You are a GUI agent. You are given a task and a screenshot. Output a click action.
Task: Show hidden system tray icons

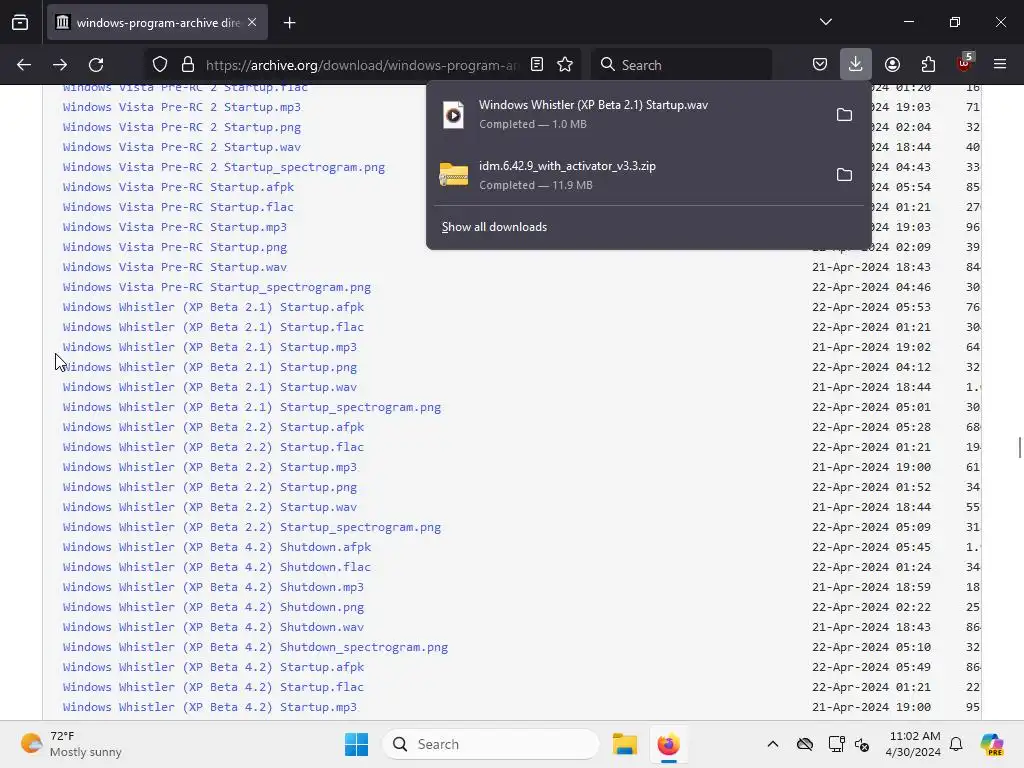tap(773, 744)
